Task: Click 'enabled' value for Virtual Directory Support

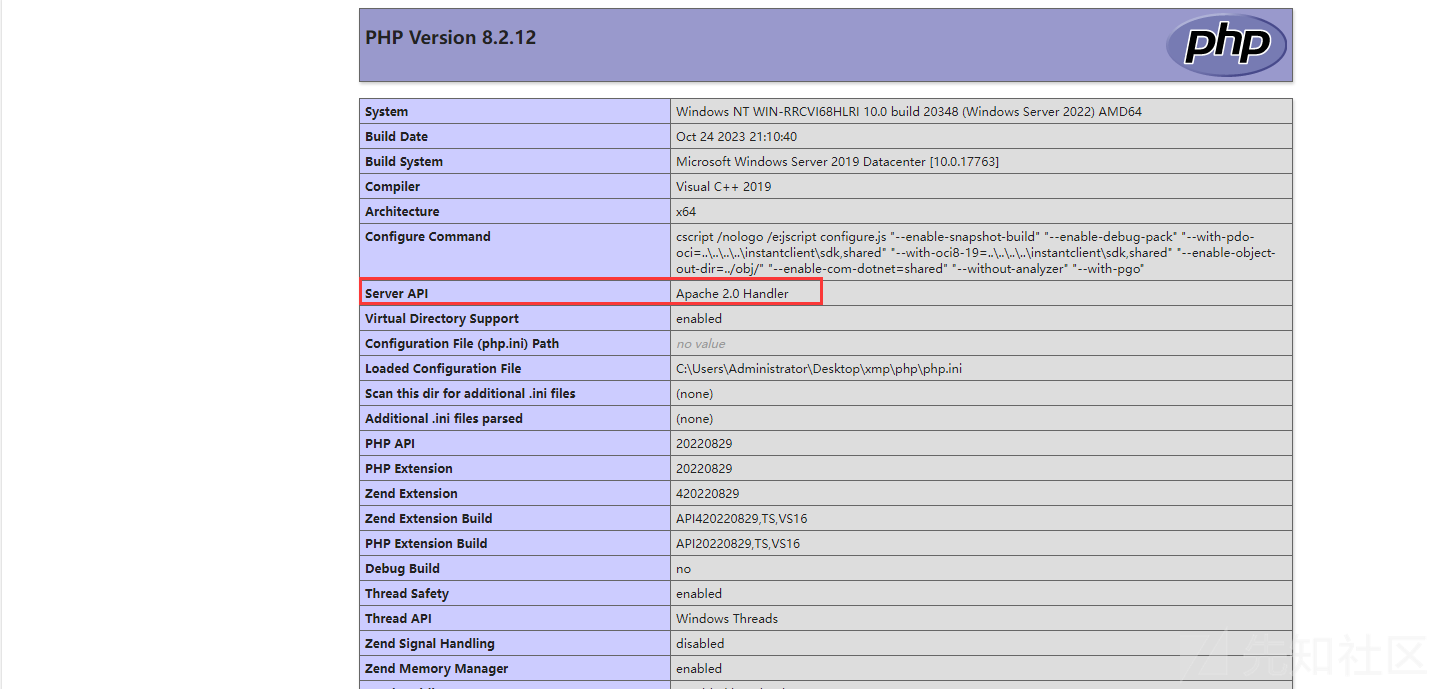Action: tap(699, 319)
